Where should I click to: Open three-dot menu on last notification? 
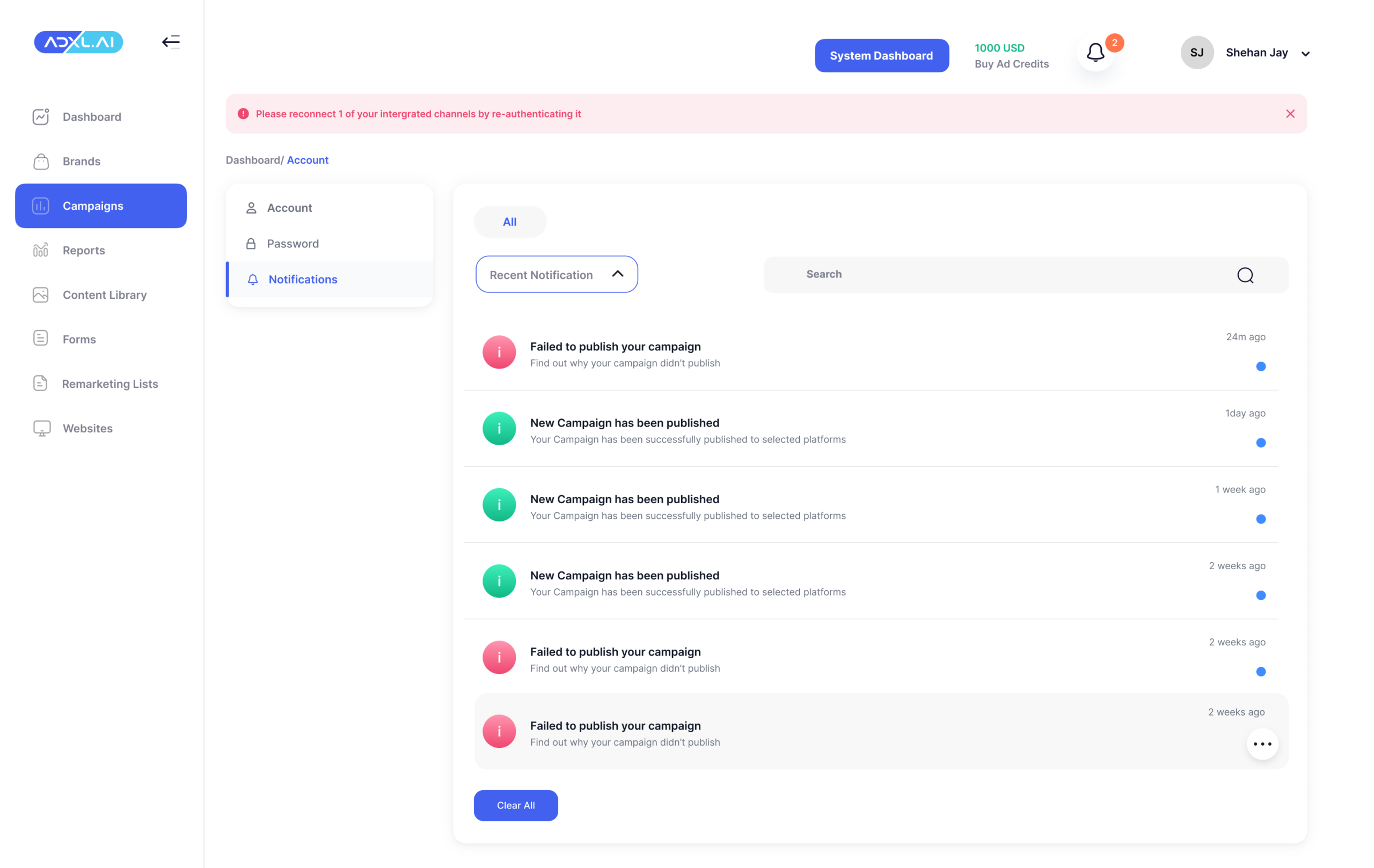point(1262,744)
